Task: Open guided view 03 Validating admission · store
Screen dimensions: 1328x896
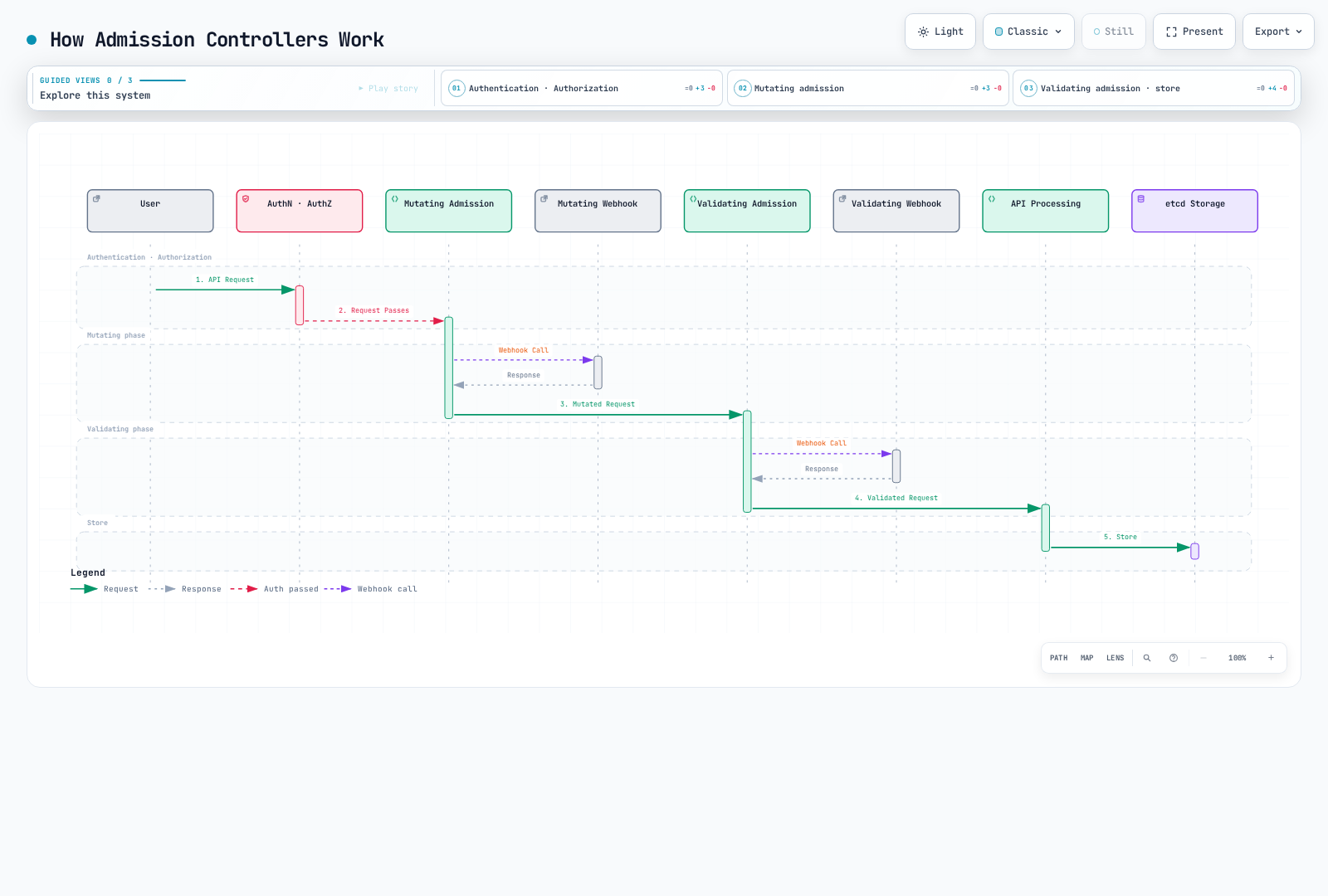Action: coord(1154,88)
